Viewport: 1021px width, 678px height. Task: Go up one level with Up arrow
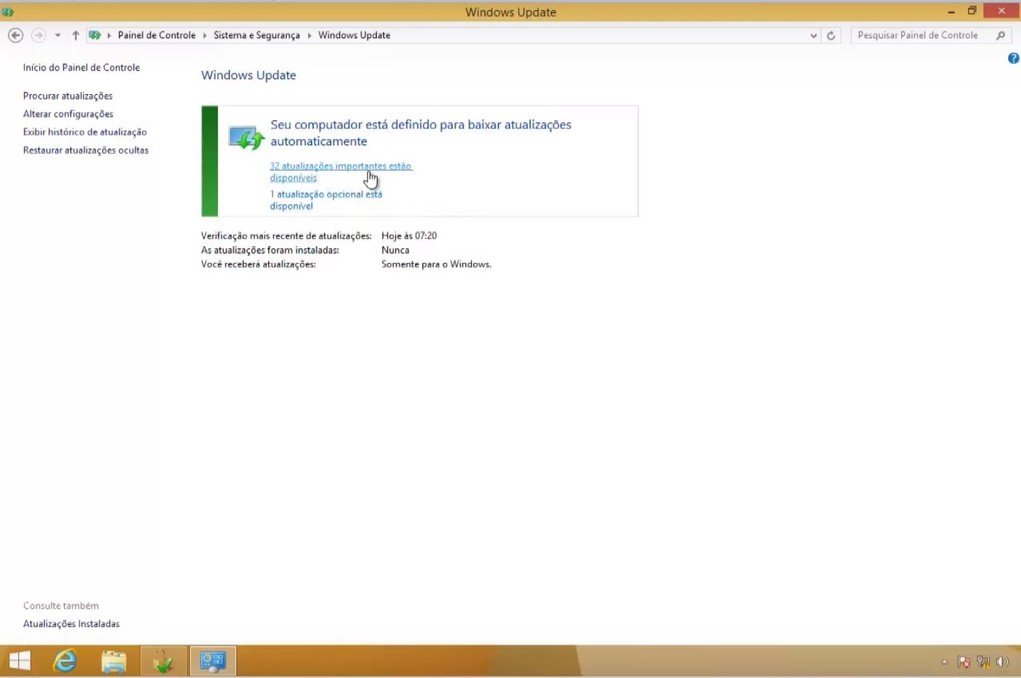76,35
